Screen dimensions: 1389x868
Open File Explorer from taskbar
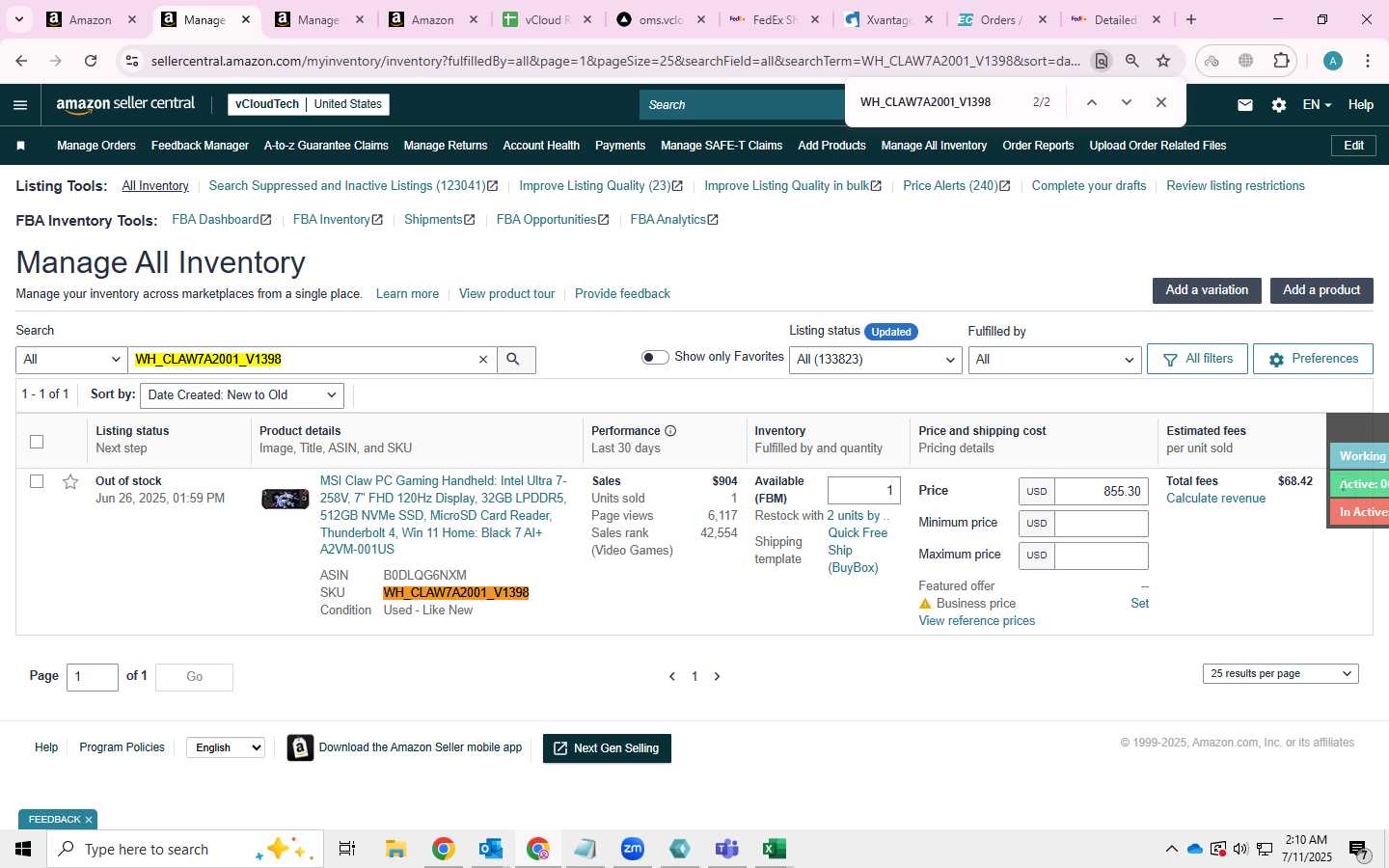click(x=395, y=849)
